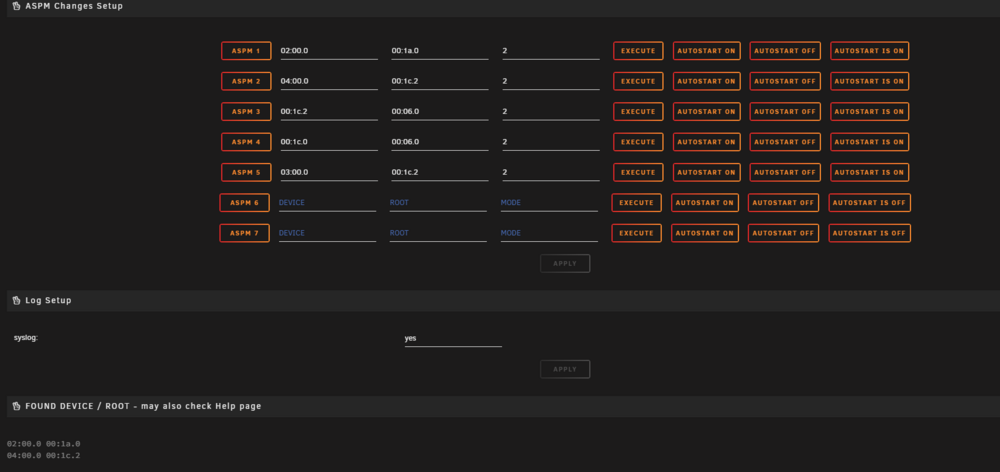Click AUTOSTART IS ON status for ASPM 4
The image size is (1000, 472).
point(869,142)
